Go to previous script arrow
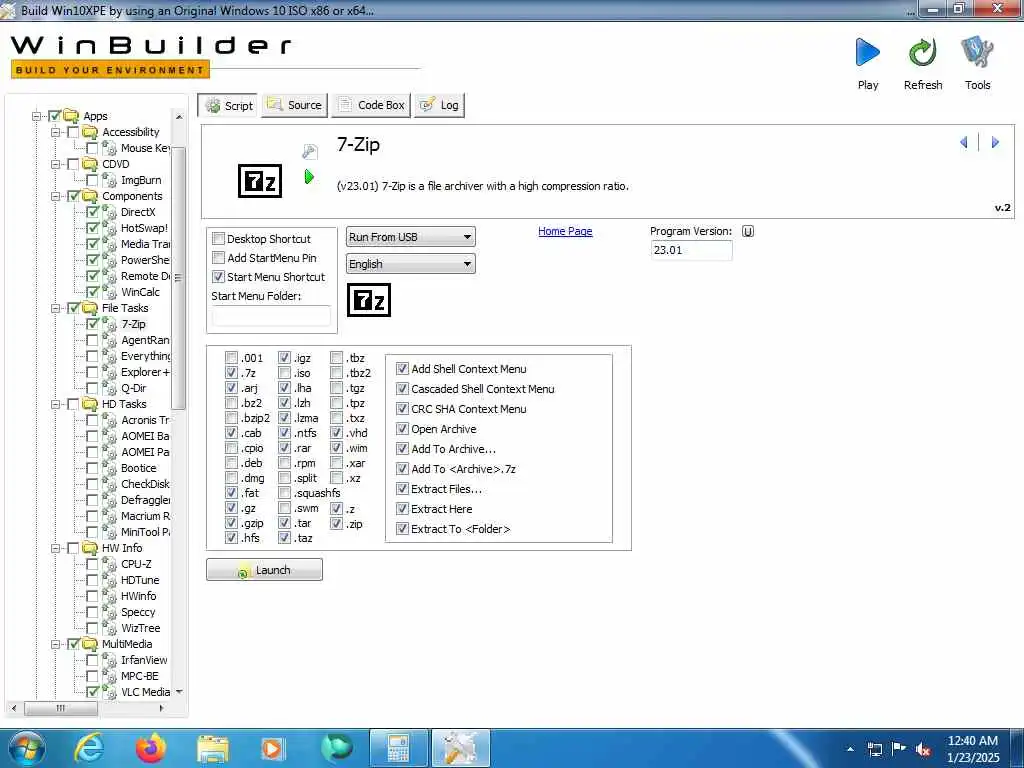The width and height of the screenshot is (1024, 768). [x=963, y=142]
